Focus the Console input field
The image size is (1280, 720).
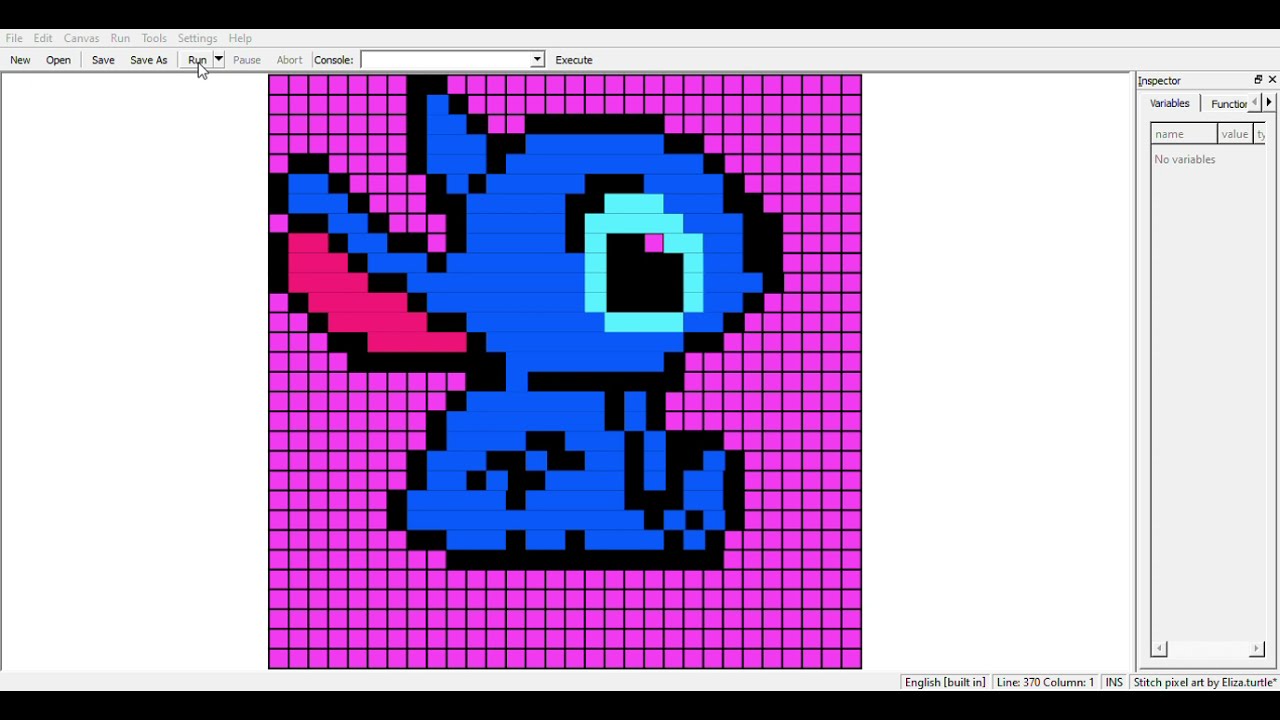pyautogui.click(x=445, y=60)
